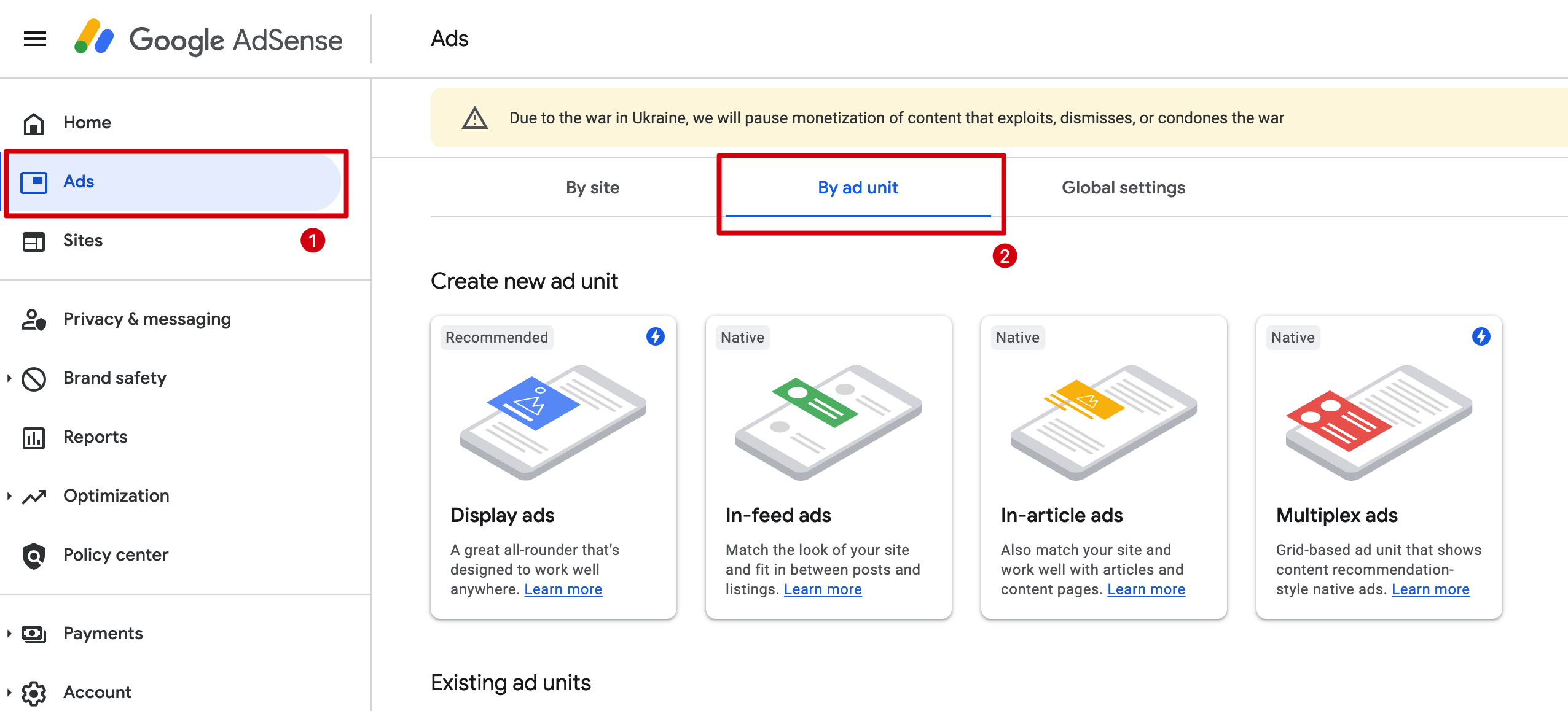Click the Sites layout icon
This screenshot has width=1568, height=711.
[x=34, y=241]
